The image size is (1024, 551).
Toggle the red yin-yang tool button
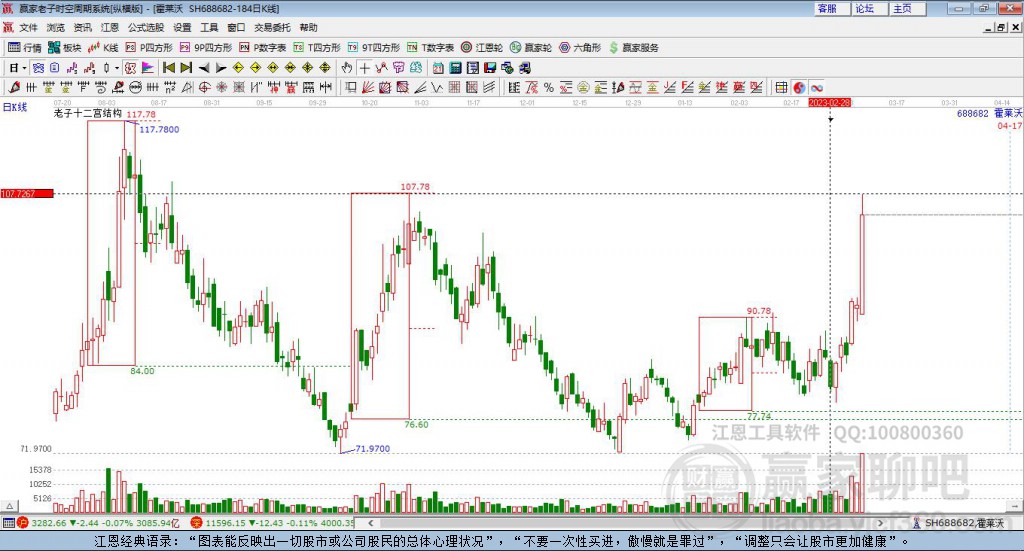[x=799, y=87]
